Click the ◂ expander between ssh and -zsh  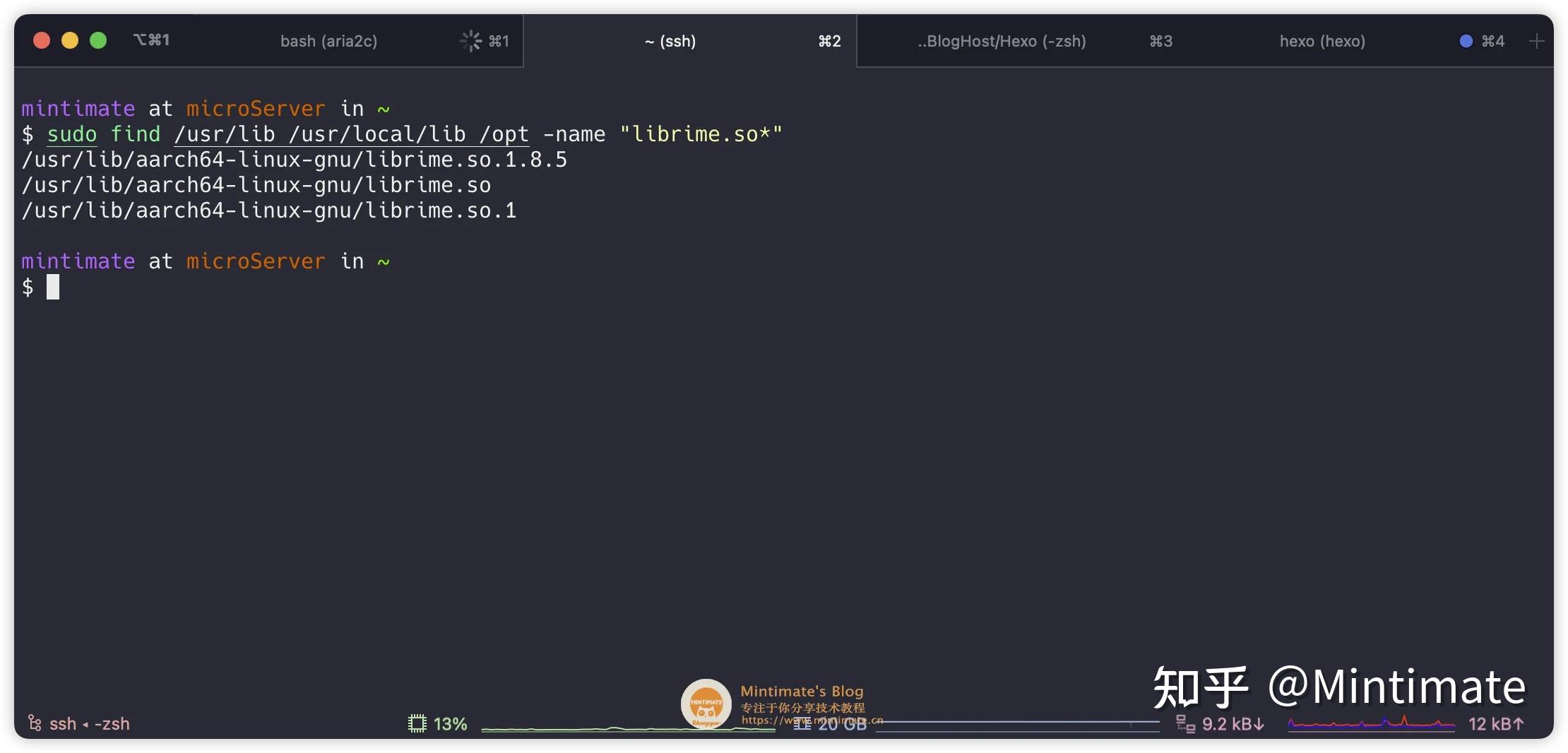(87, 723)
